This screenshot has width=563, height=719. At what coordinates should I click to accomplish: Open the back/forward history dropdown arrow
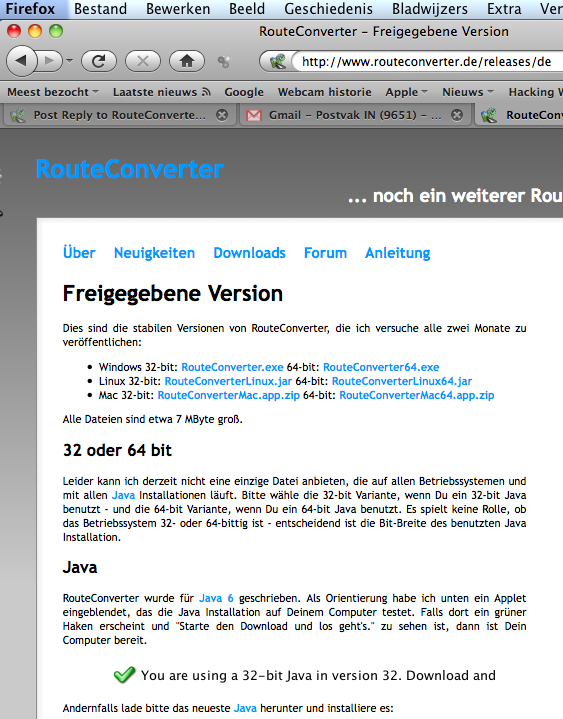click(x=70, y=61)
